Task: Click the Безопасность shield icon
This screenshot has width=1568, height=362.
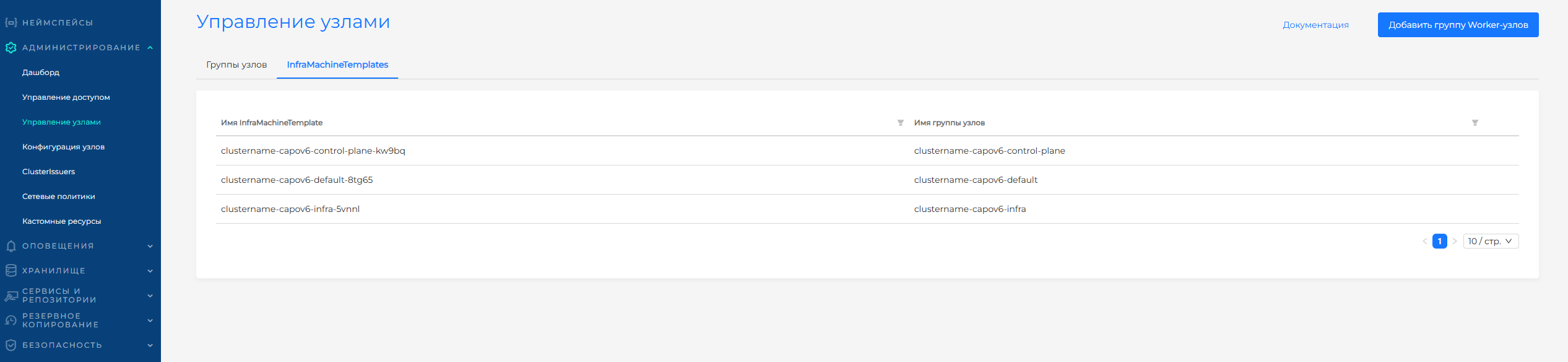Action: pos(11,345)
